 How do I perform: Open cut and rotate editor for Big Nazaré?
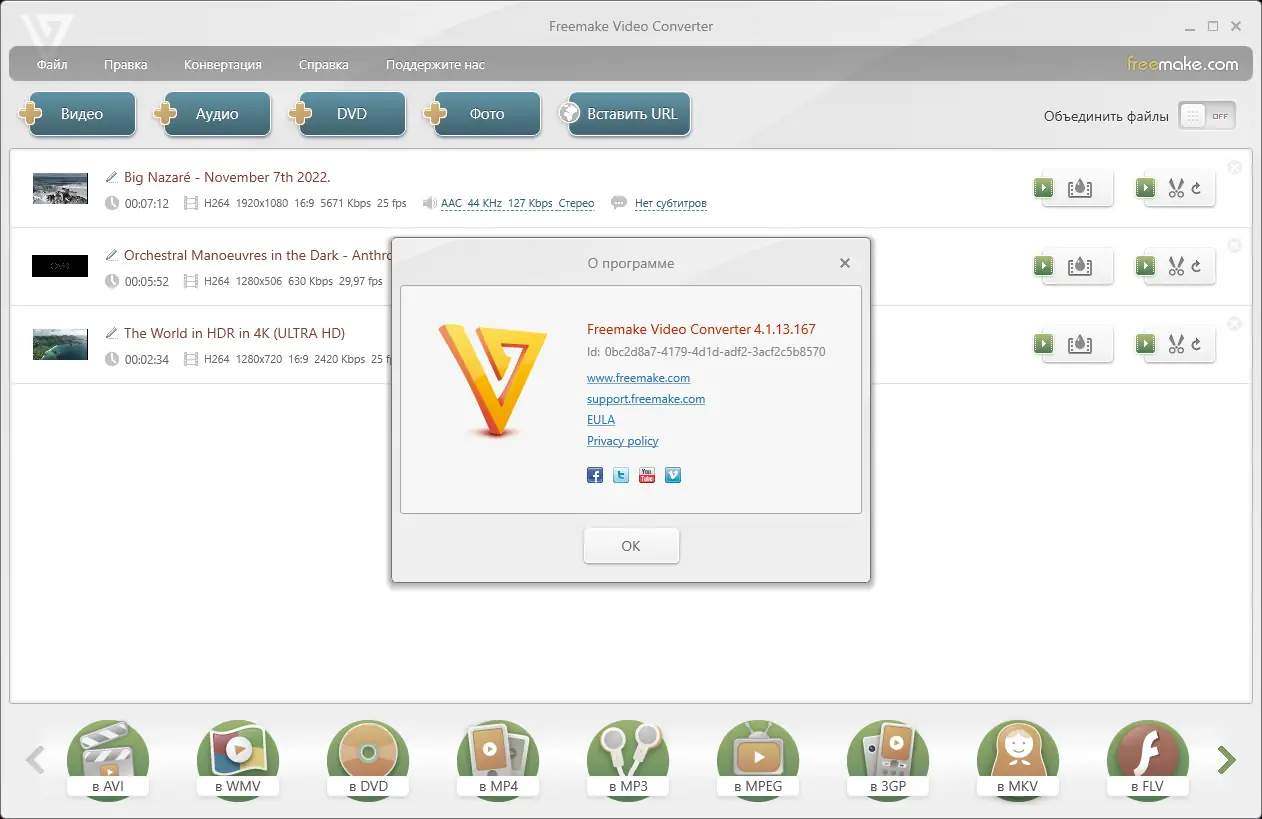click(1175, 188)
